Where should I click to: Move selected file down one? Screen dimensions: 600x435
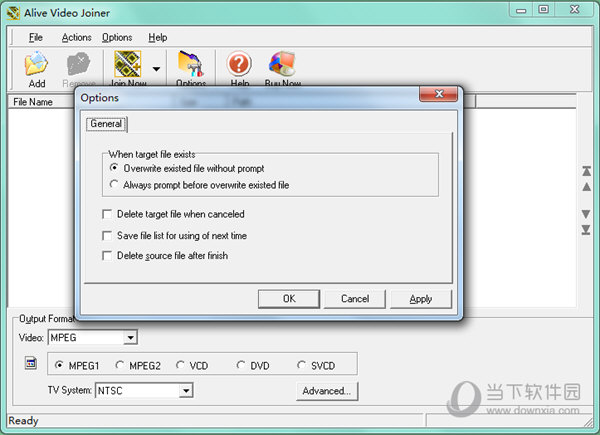tap(586, 214)
